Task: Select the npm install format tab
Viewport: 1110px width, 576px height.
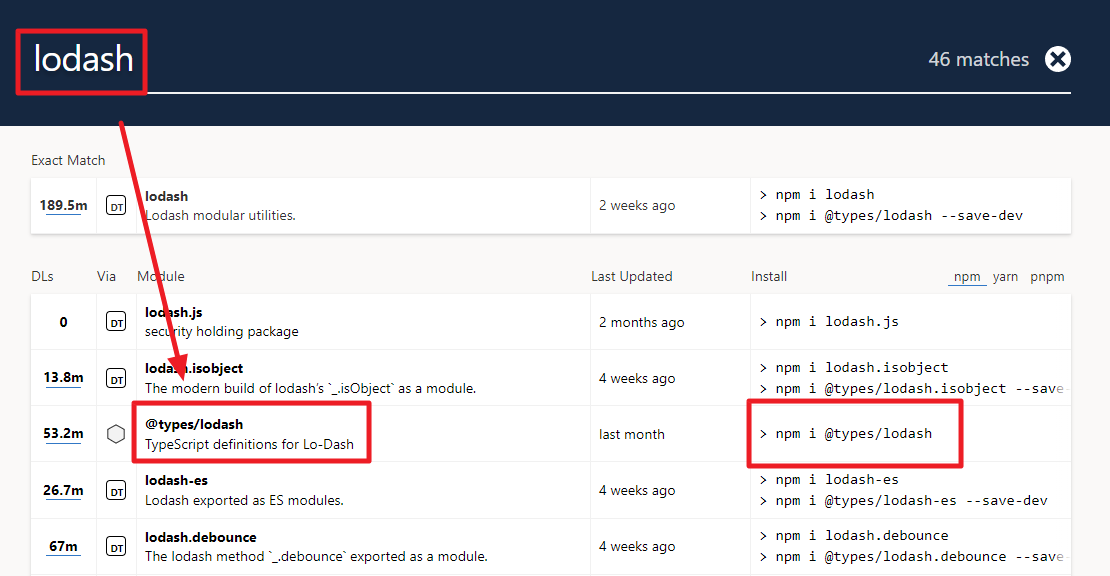Action: click(x=966, y=276)
